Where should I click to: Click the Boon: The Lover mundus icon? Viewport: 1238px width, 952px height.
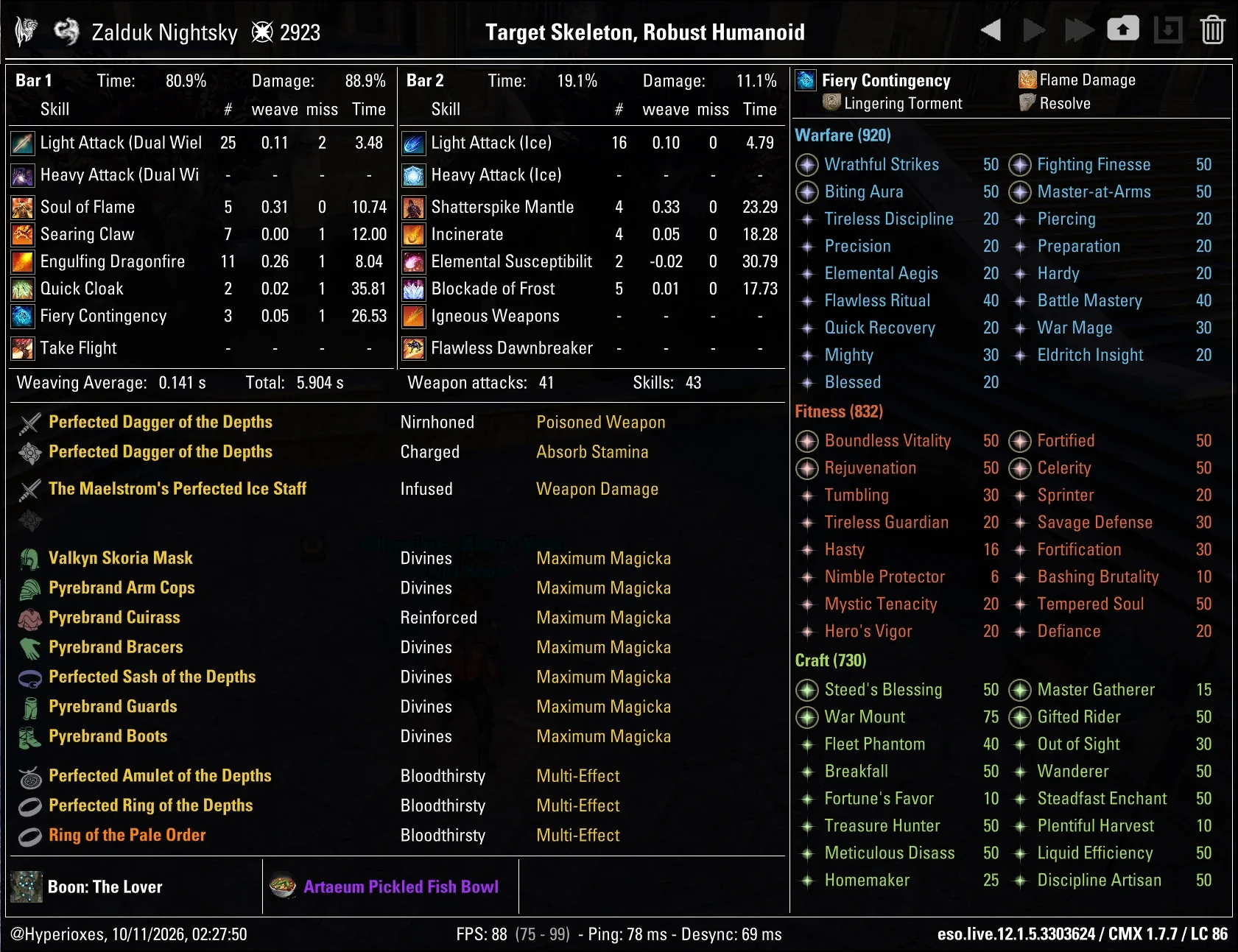click(x=27, y=886)
